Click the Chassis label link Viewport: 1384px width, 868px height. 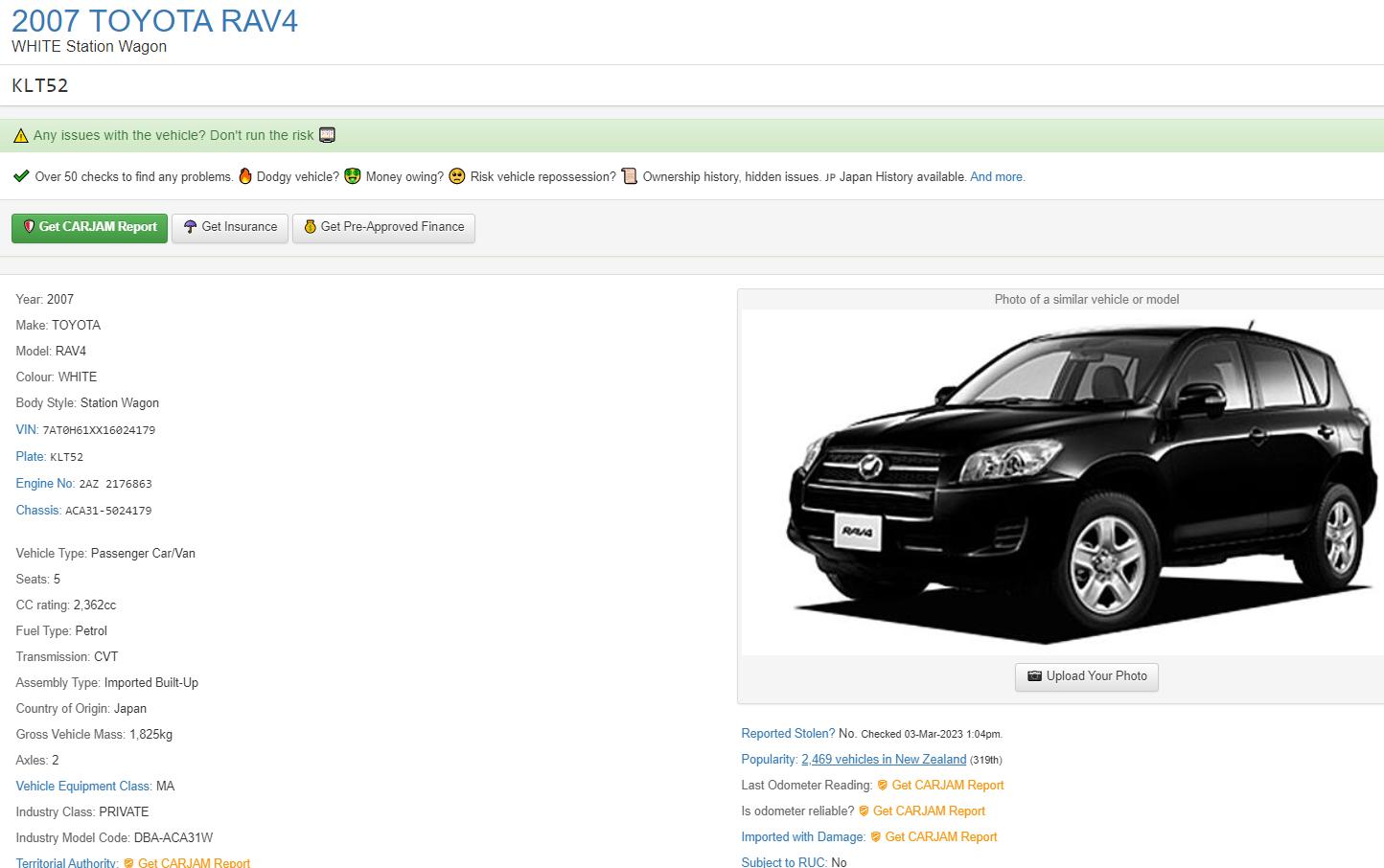[38, 511]
